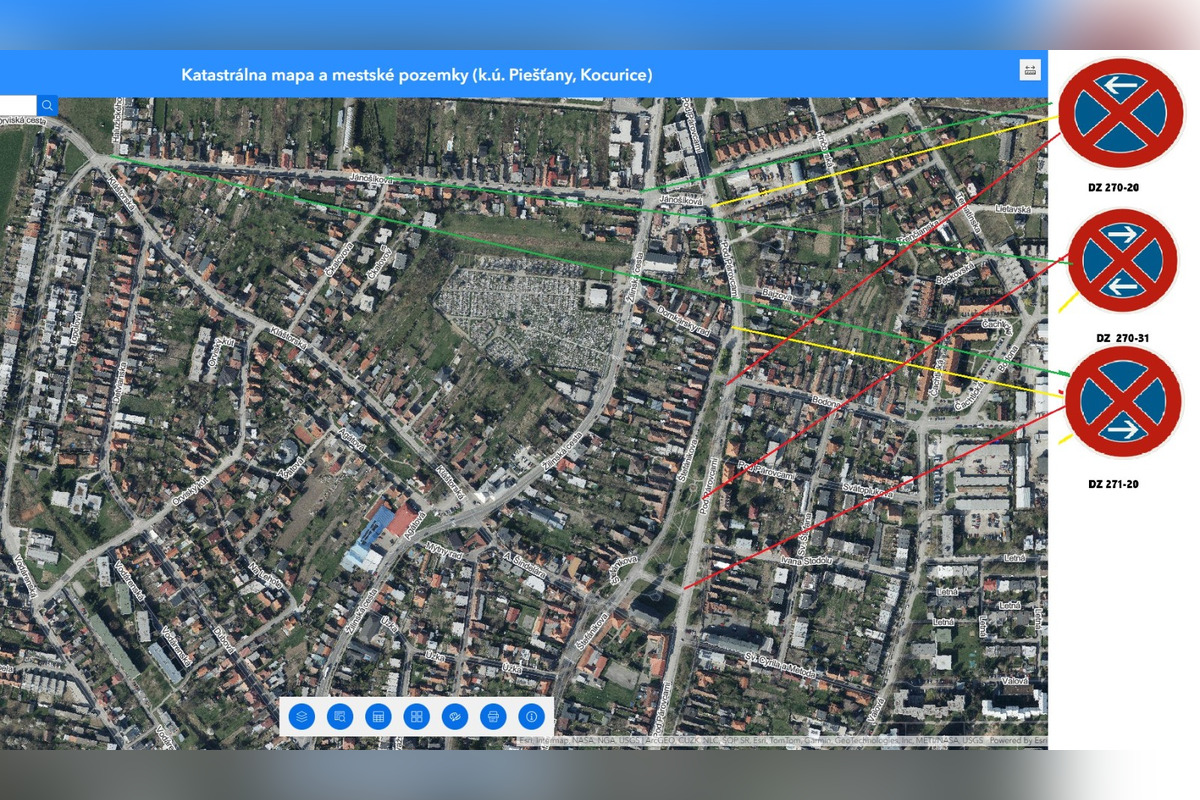1200x800 pixels.
Task: Open the attribute table widget
Action: [x=376, y=715]
